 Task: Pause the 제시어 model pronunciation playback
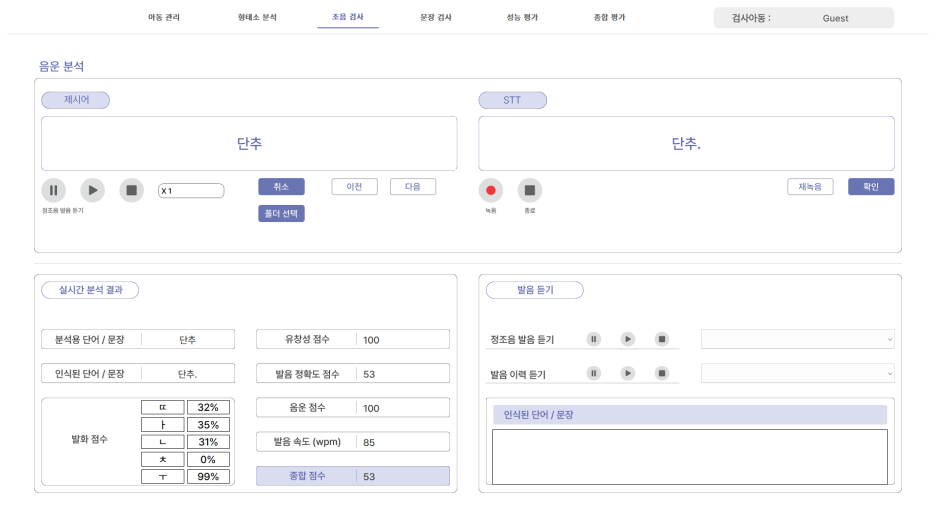pos(53,190)
